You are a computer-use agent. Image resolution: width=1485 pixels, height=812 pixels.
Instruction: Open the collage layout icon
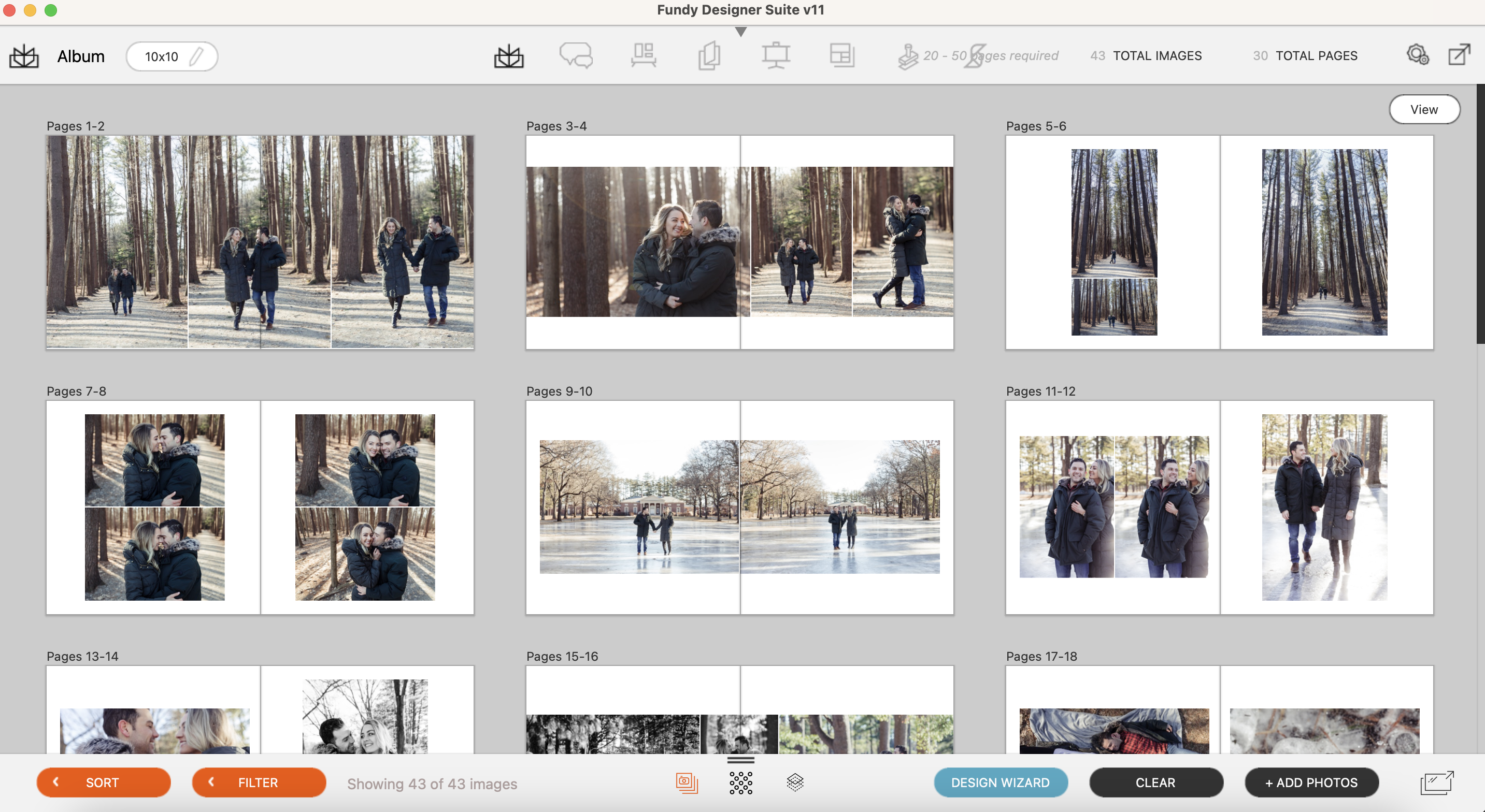[841, 56]
